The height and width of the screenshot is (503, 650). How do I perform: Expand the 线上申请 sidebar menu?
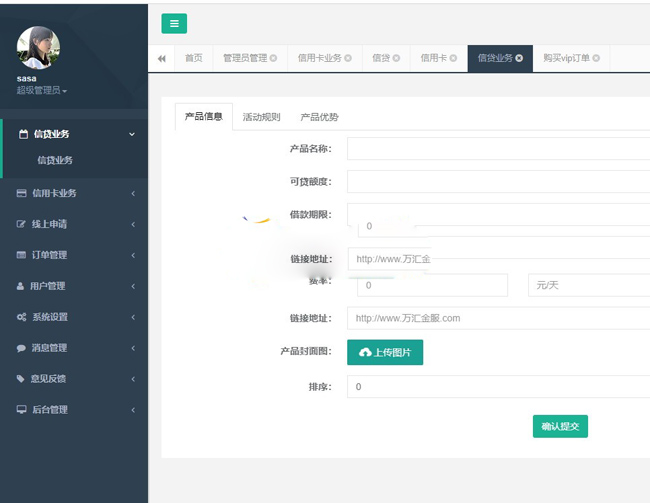pos(74,224)
